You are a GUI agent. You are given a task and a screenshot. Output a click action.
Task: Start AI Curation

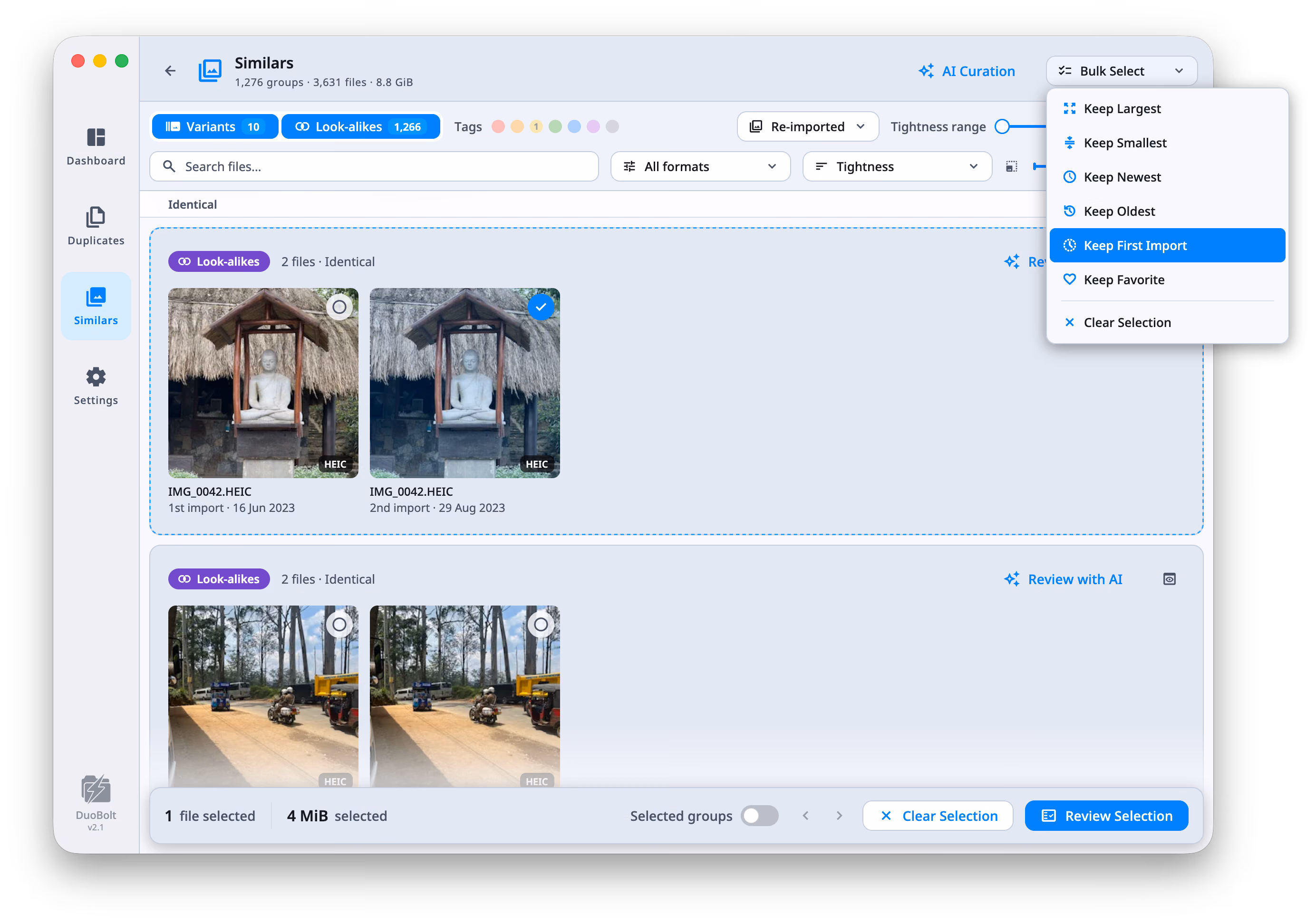[x=967, y=71]
